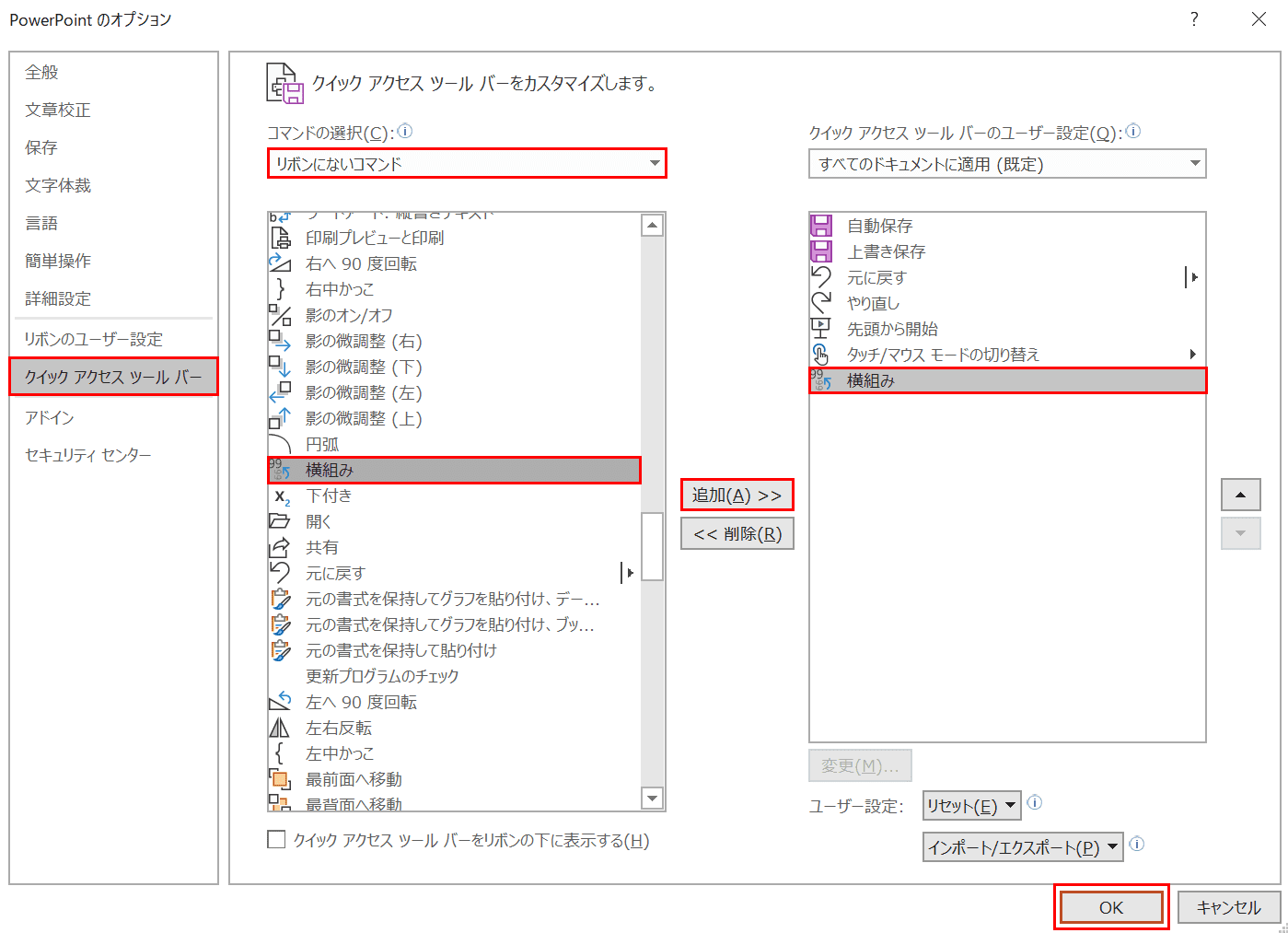Click the nudge shadow down icon beside 影の微調整 (下)

coord(280,367)
